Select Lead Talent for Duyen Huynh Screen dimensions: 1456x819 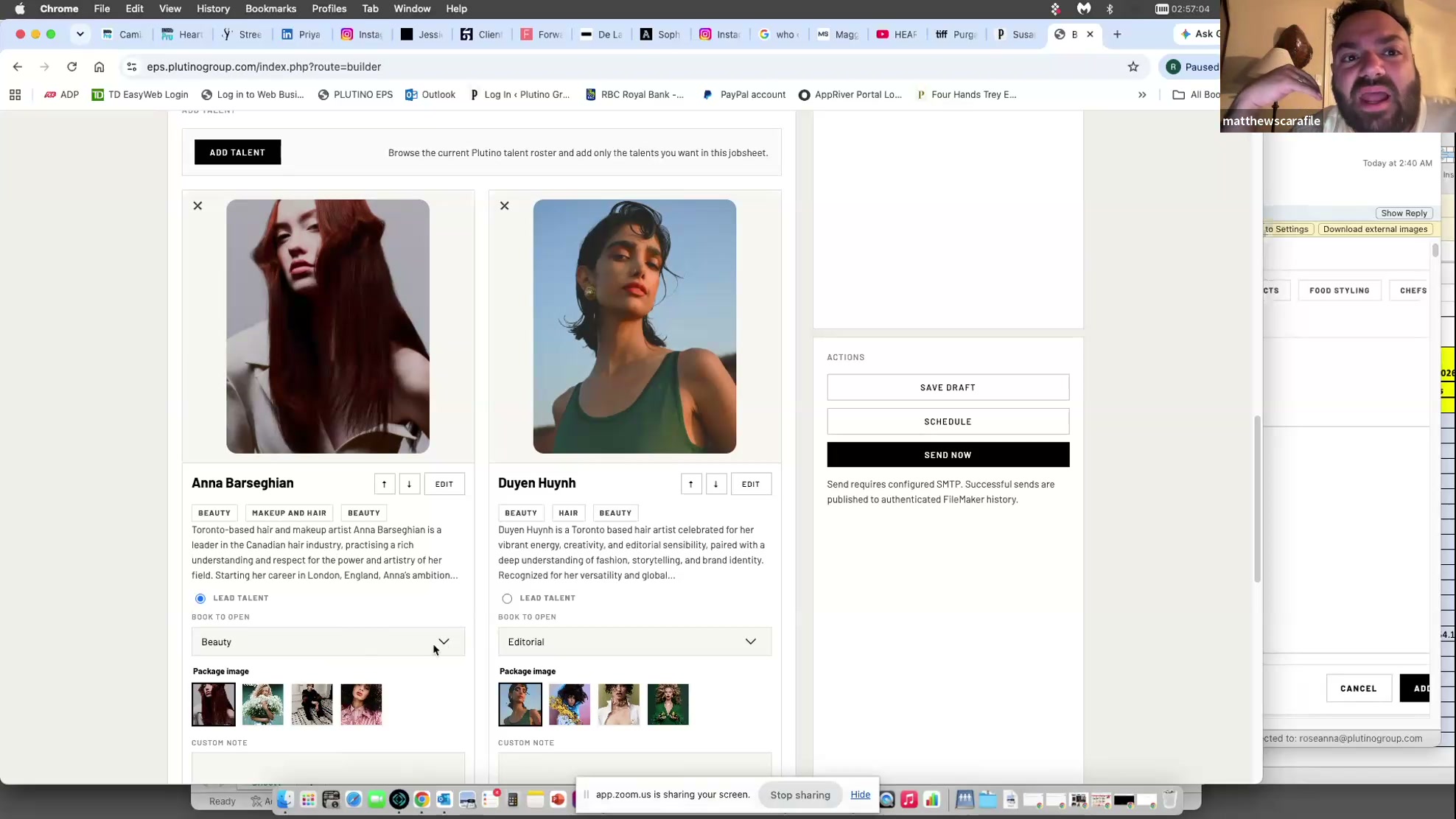[507, 598]
